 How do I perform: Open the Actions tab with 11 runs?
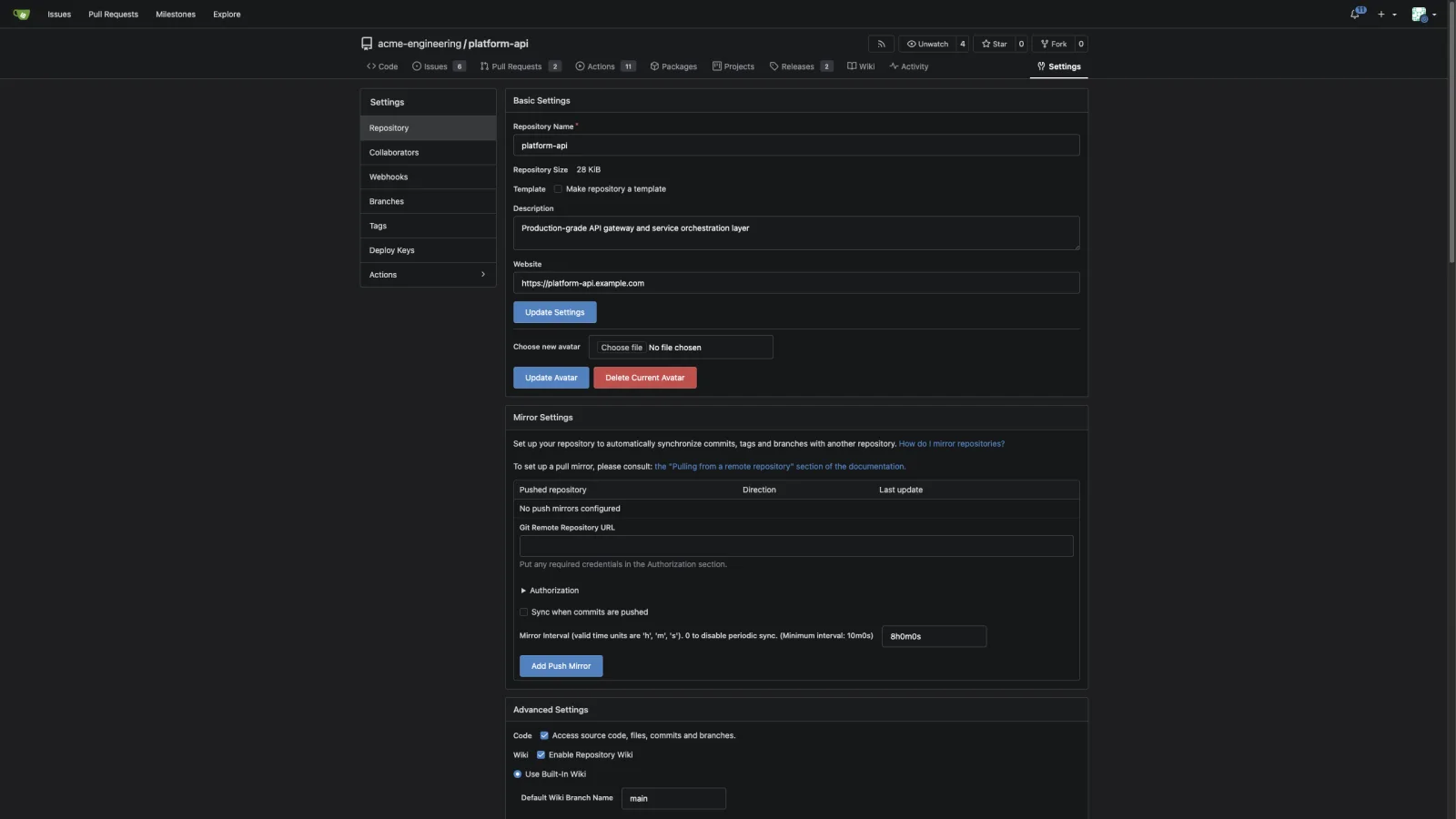pyautogui.click(x=605, y=66)
